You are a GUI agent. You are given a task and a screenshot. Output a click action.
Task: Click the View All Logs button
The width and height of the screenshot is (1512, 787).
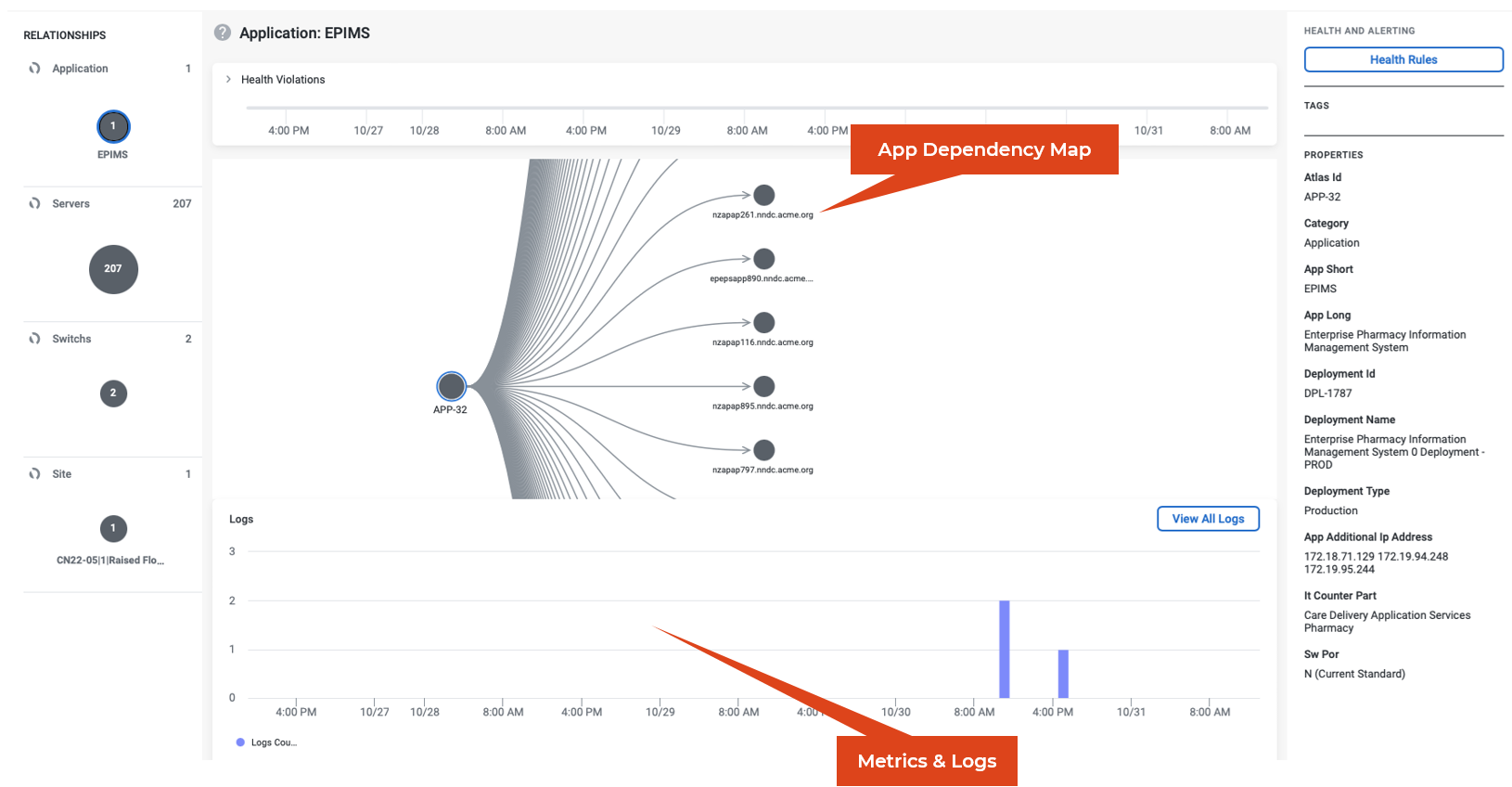1207,519
